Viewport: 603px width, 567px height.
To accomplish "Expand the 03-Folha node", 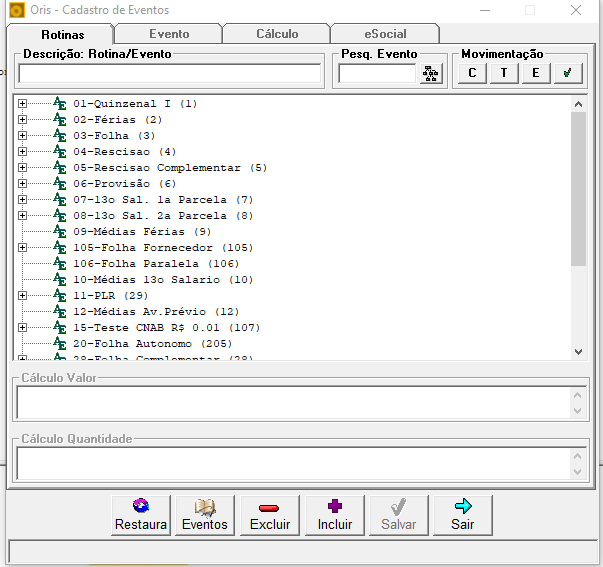I will tap(22, 135).
